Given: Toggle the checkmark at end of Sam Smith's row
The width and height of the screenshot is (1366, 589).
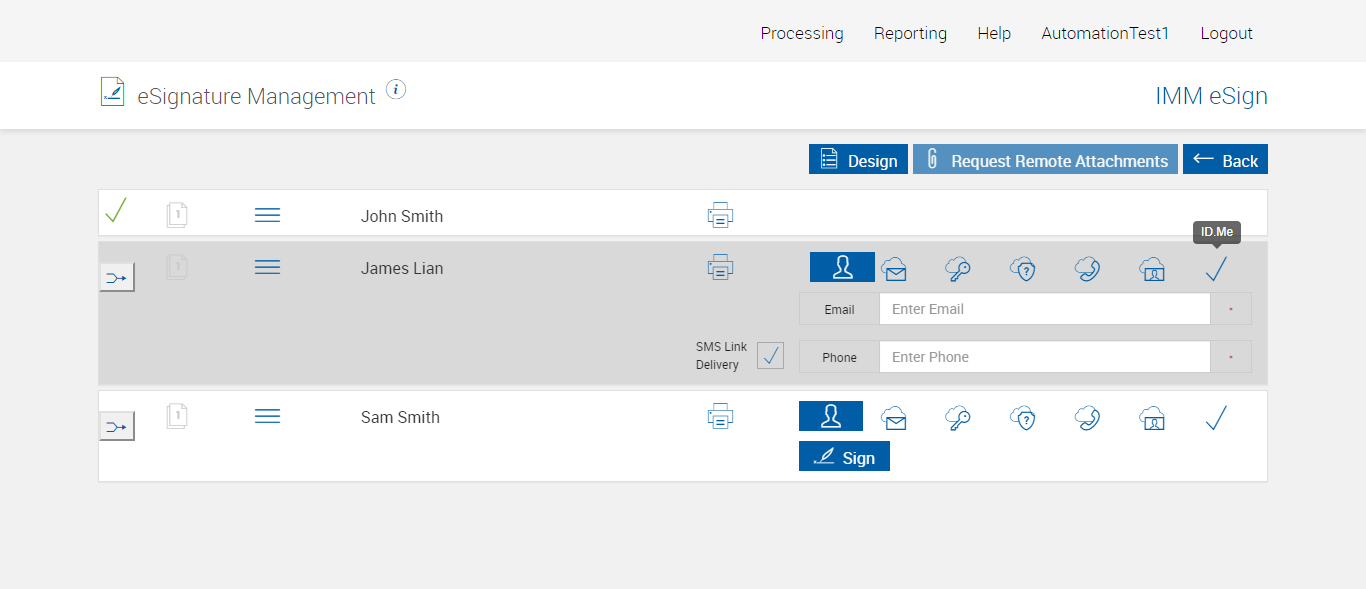Looking at the screenshot, I should tap(1216, 418).
